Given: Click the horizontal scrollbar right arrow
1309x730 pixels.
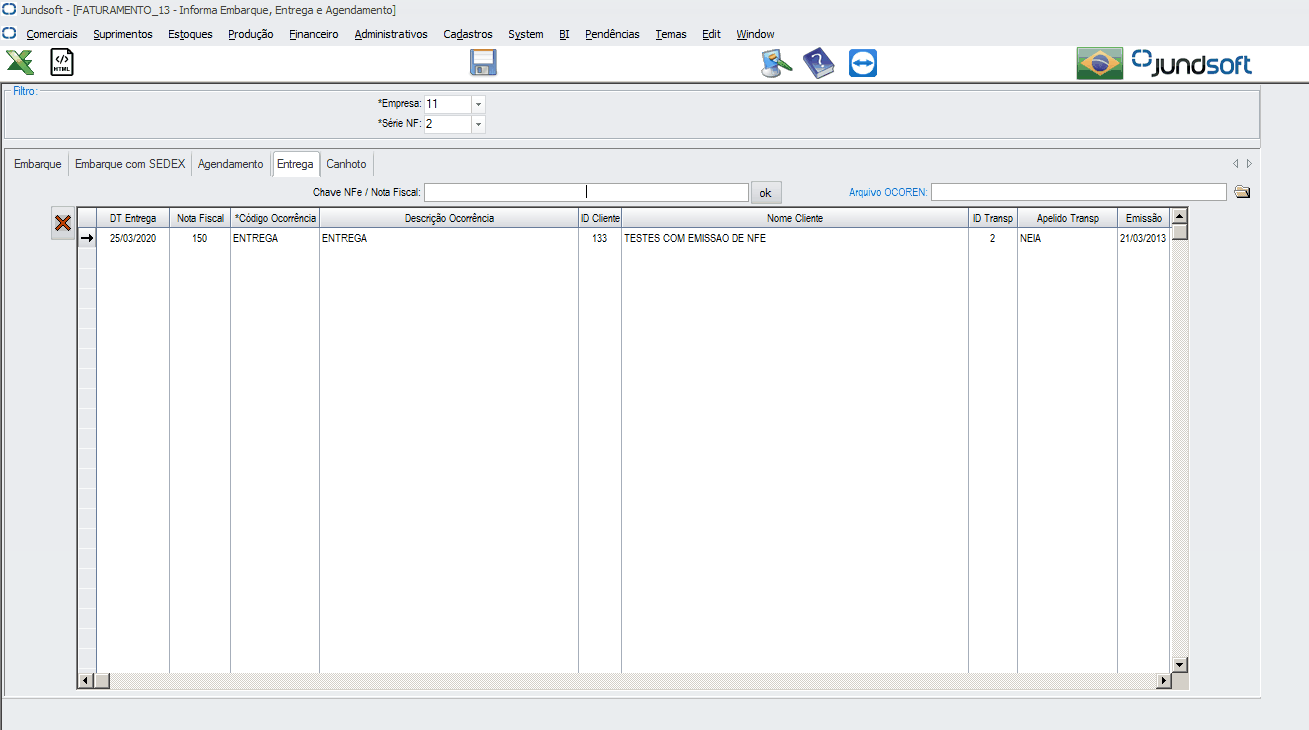Looking at the screenshot, I should click(1163, 681).
